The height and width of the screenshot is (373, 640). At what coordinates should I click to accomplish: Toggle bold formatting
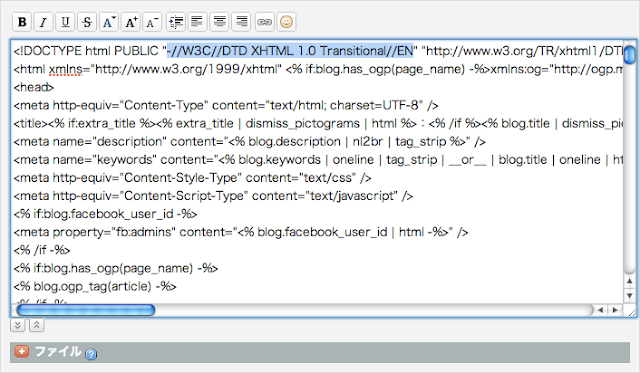22,22
